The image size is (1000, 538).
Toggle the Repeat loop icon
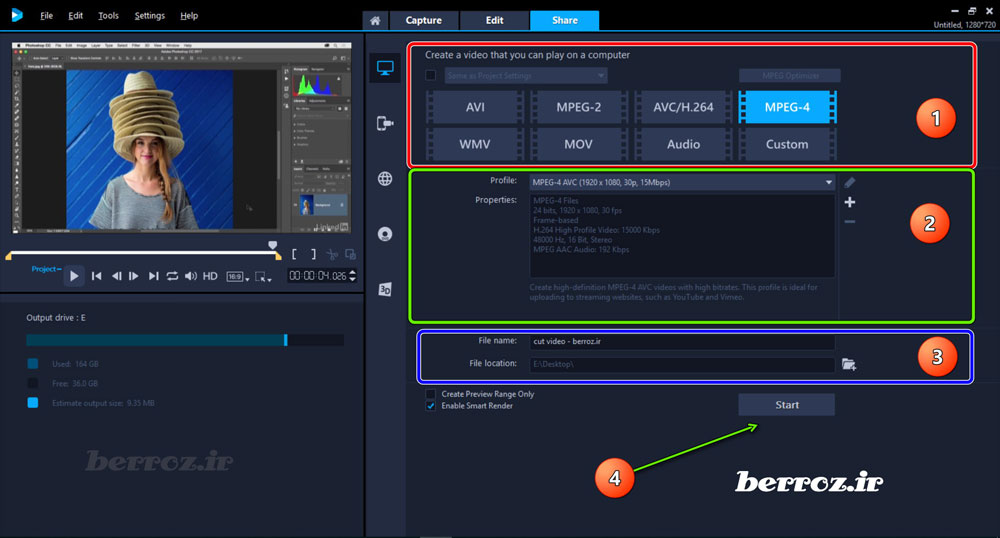172,276
